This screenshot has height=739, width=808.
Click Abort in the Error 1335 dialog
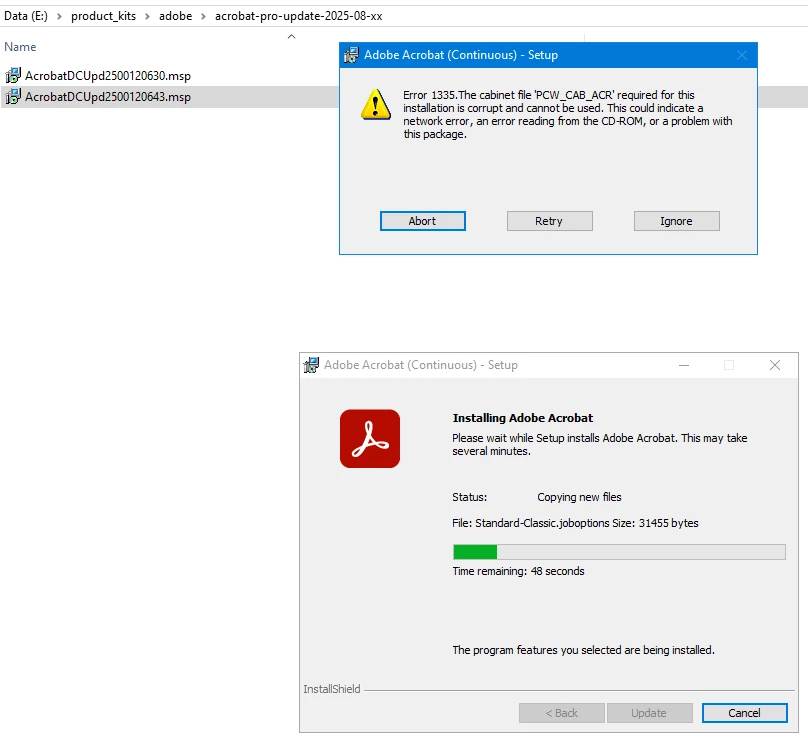pos(423,221)
